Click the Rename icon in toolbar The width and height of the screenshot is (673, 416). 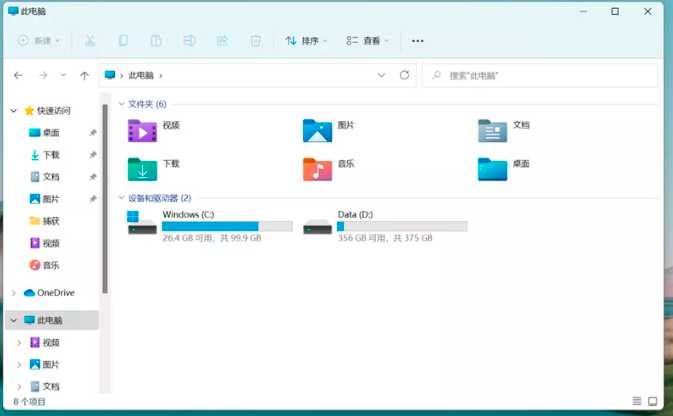[189, 41]
